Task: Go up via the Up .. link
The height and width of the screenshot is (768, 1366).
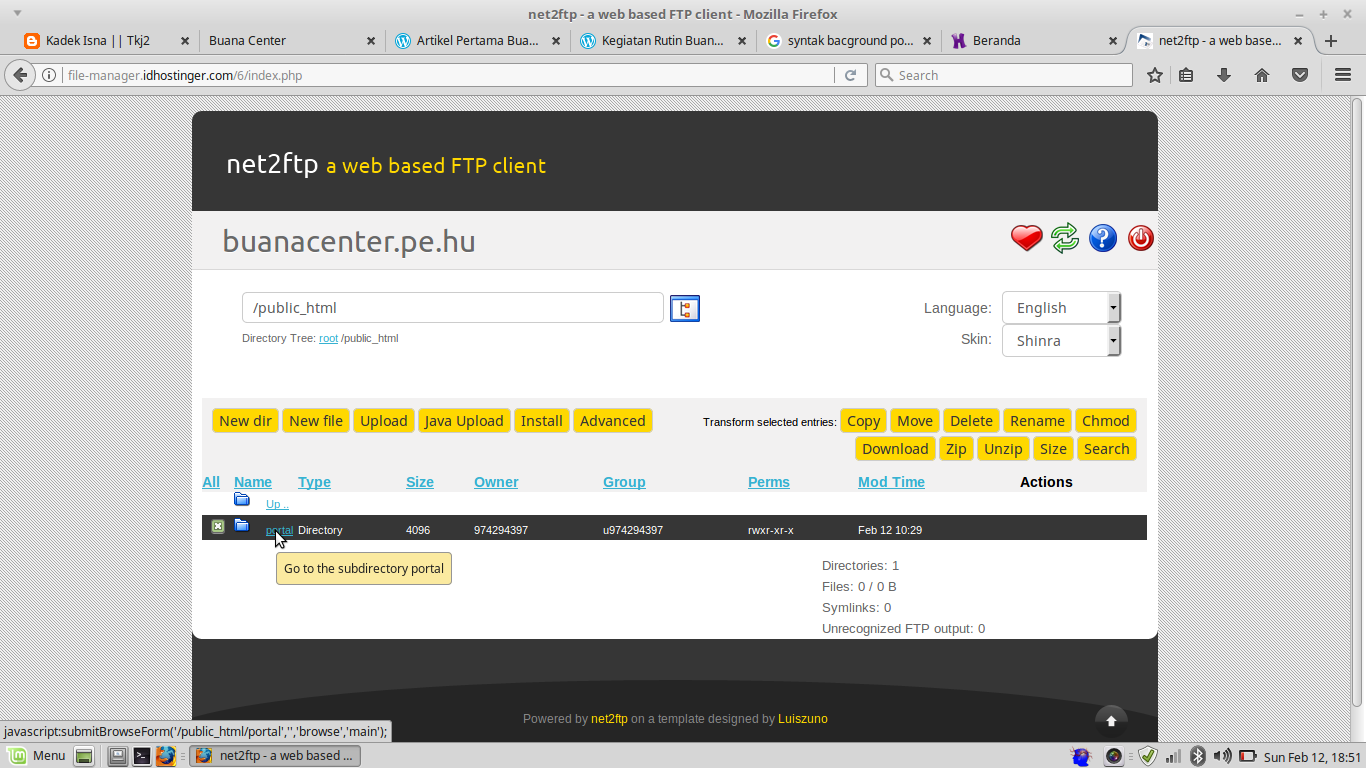Action: click(277, 504)
